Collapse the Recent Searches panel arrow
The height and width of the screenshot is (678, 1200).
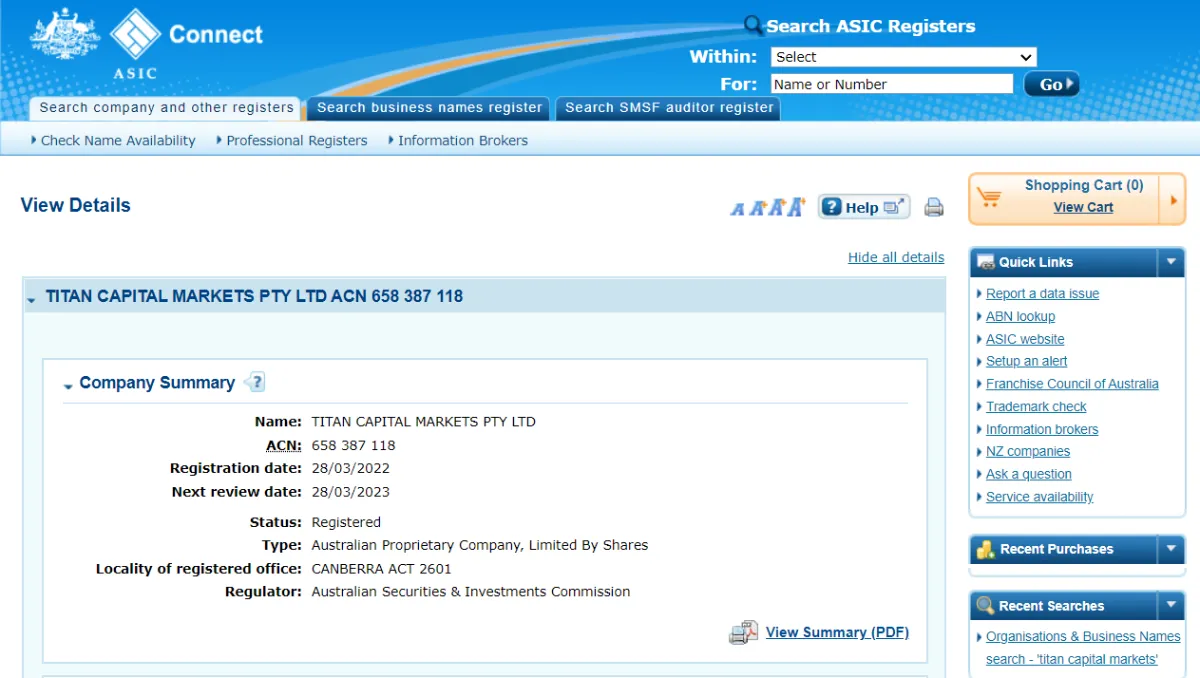[1171, 606]
